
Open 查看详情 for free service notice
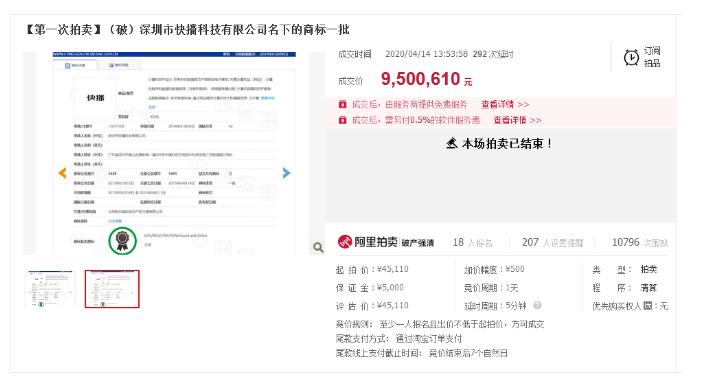point(505,104)
